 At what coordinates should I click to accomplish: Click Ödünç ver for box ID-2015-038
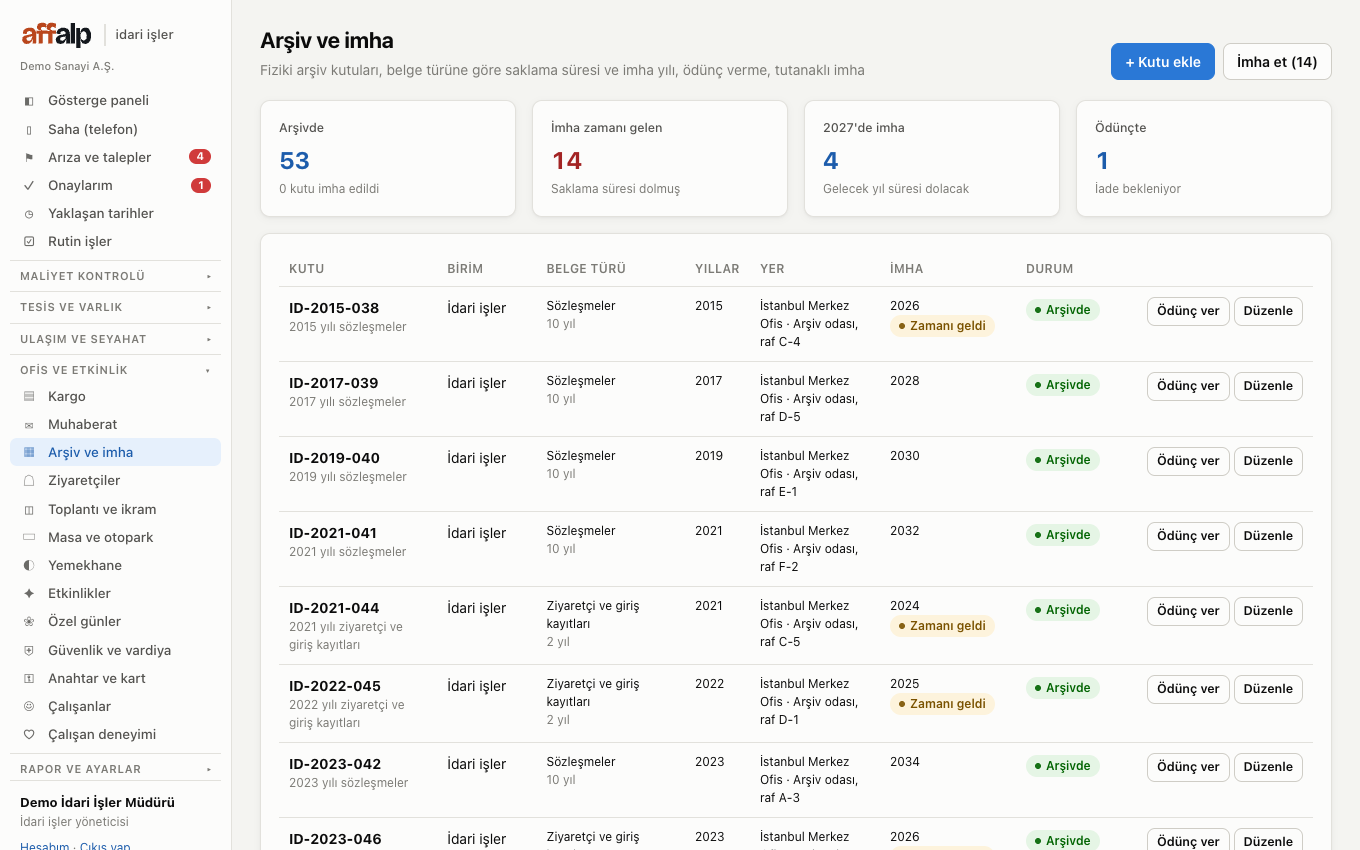[1188, 311]
